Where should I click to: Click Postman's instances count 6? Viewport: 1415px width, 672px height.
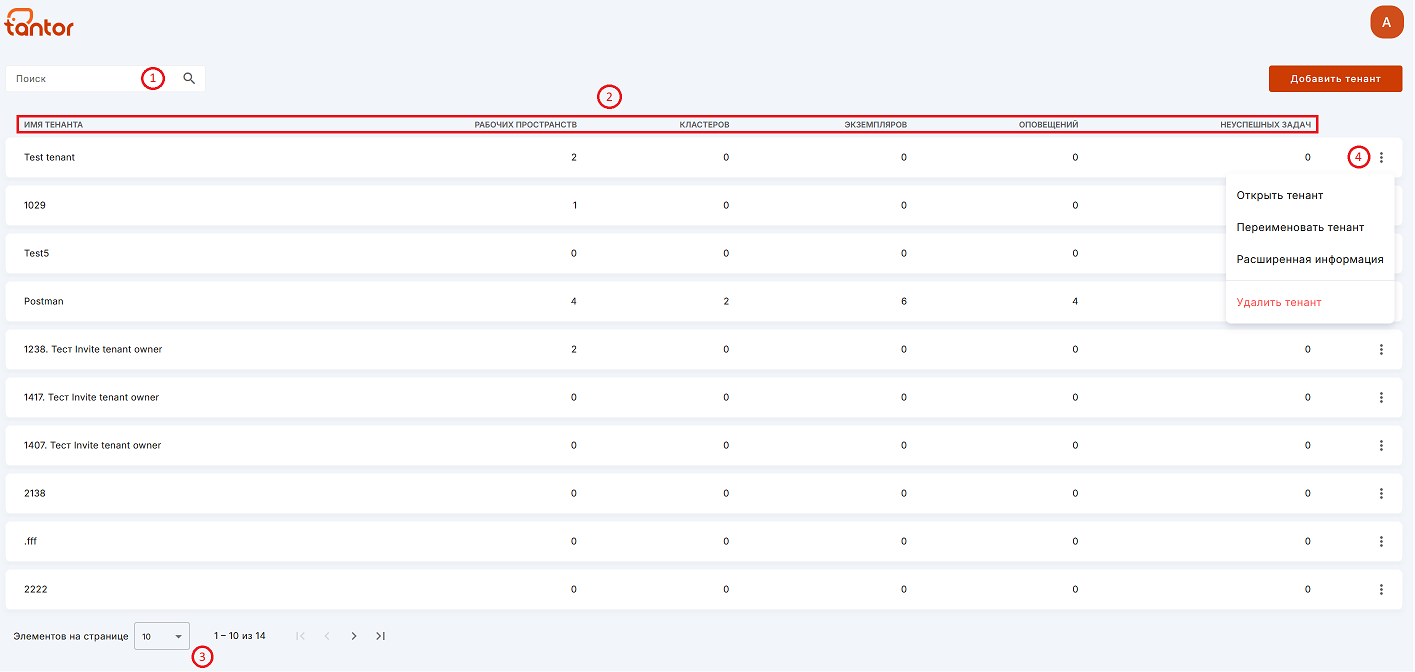pos(903,301)
